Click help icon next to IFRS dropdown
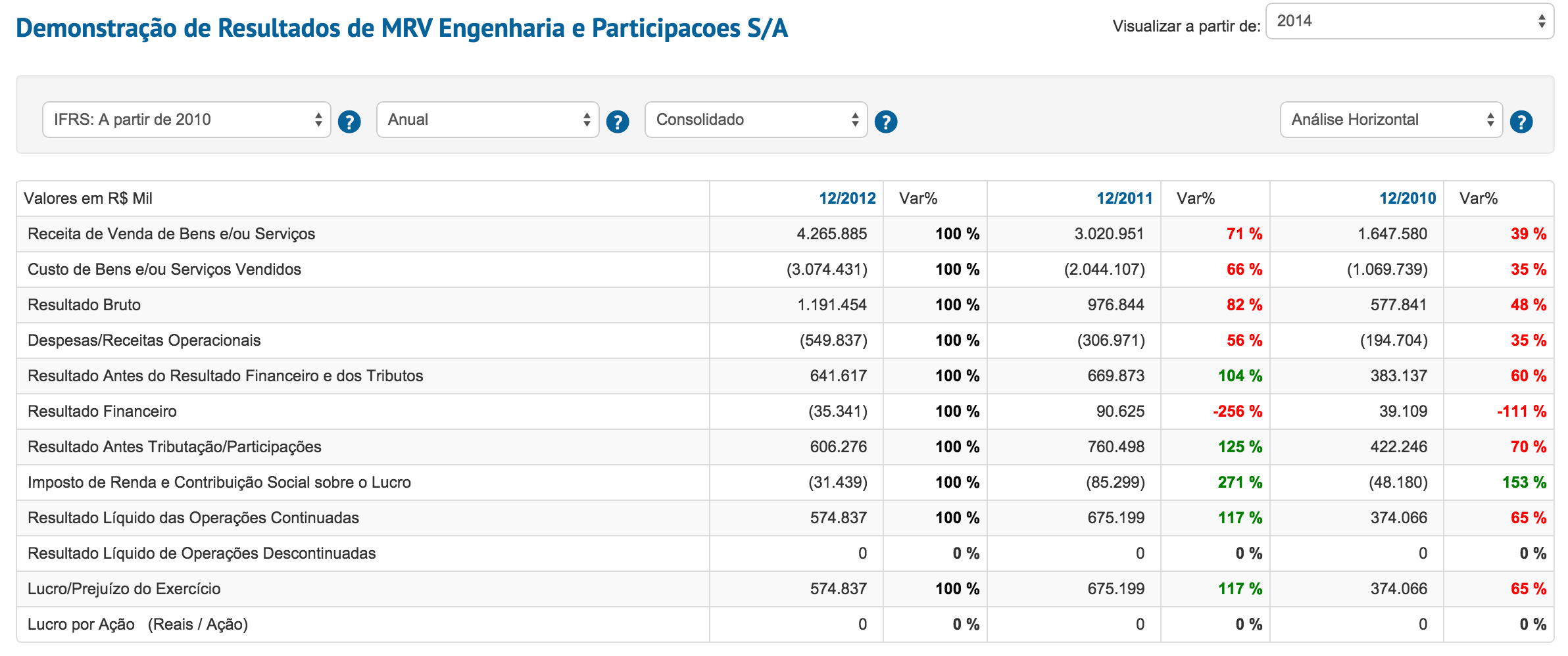This screenshot has width=1568, height=656. [349, 122]
